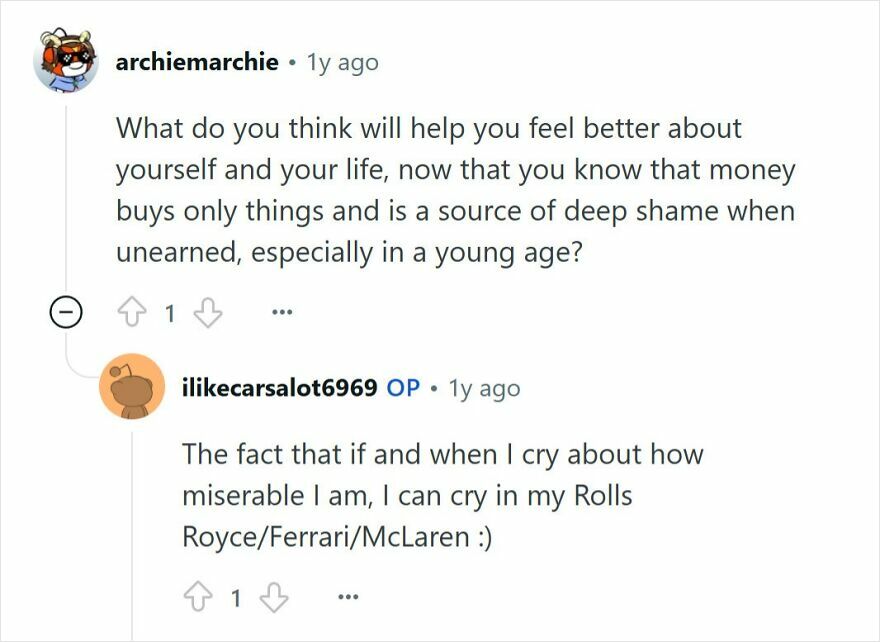The width and height of the screenshot is (880, 642).
Task: Click the 1y ago timestamp on top comment
Action: click(342, 61)
